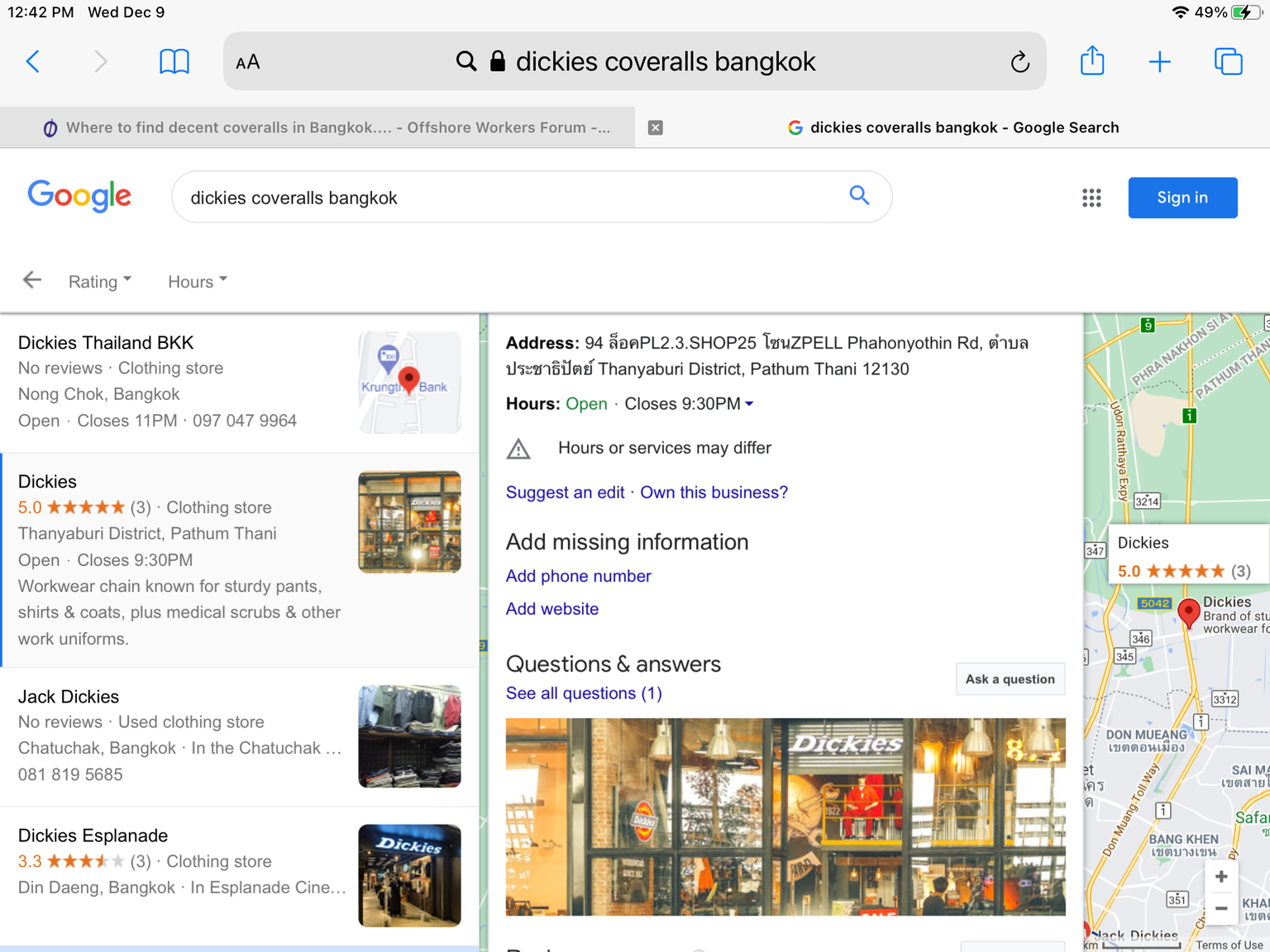Click the hours warning triangle icon

tap(518, 449)
